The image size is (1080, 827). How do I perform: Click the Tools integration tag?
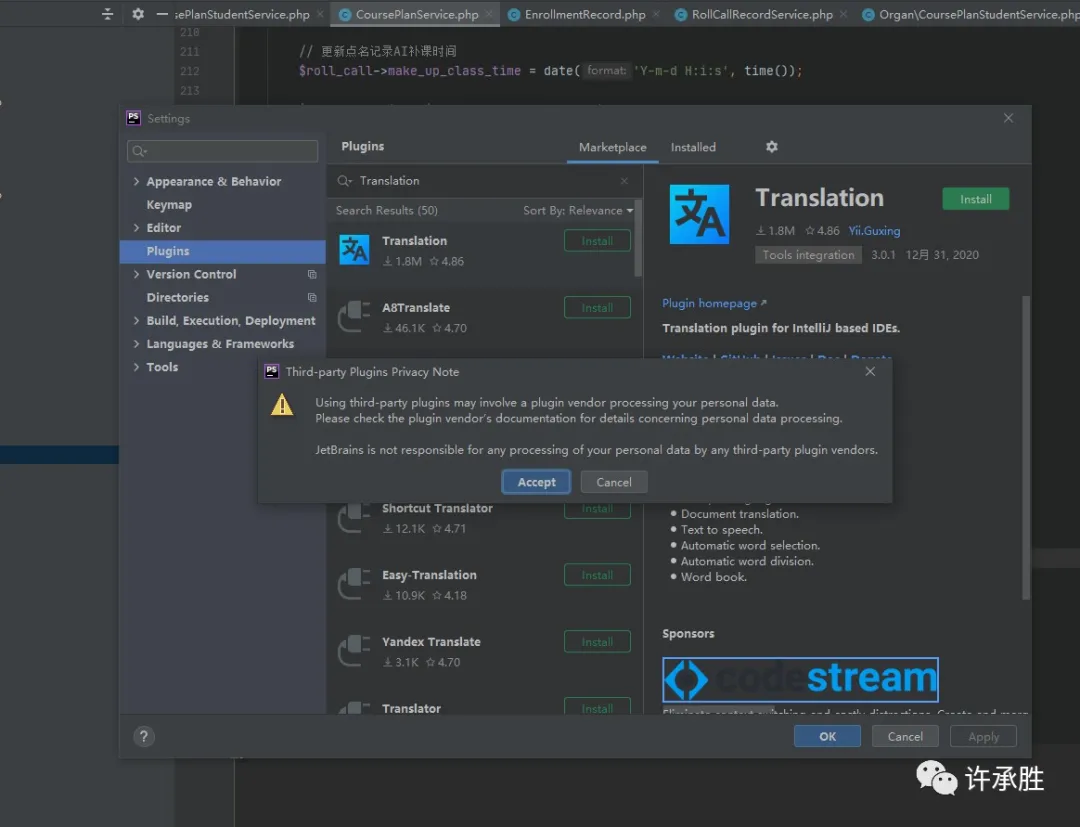(x=808, y=255)
